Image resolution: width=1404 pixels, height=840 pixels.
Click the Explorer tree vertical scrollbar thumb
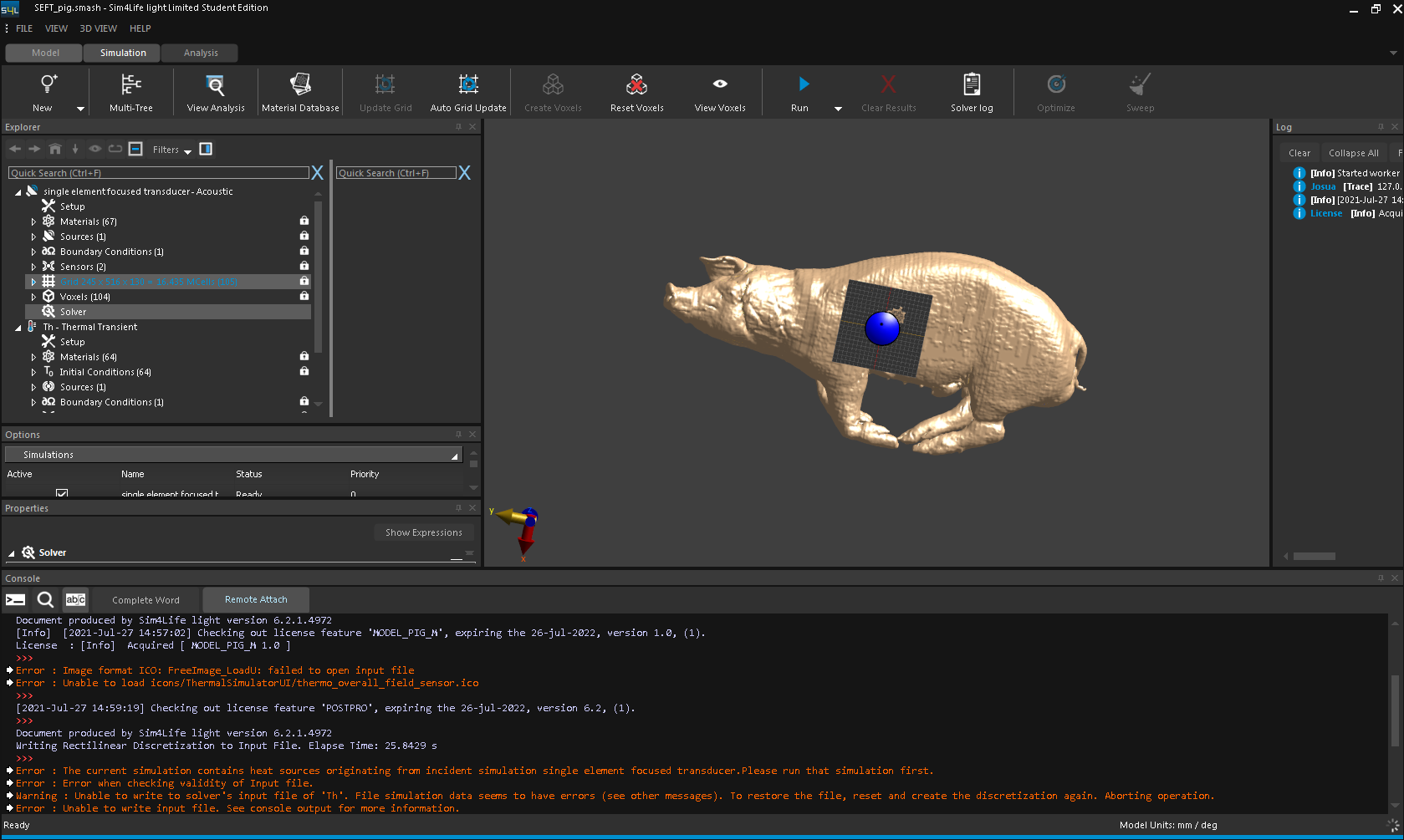318,276
